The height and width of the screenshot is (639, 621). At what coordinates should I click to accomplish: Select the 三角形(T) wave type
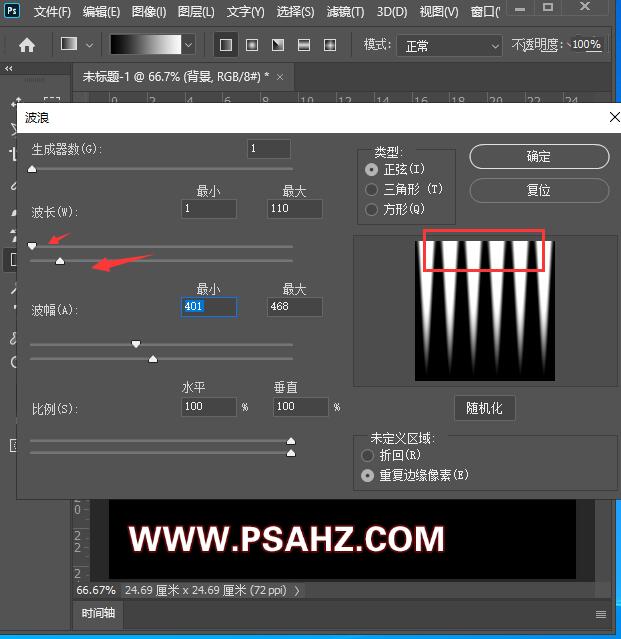point(404,189)
